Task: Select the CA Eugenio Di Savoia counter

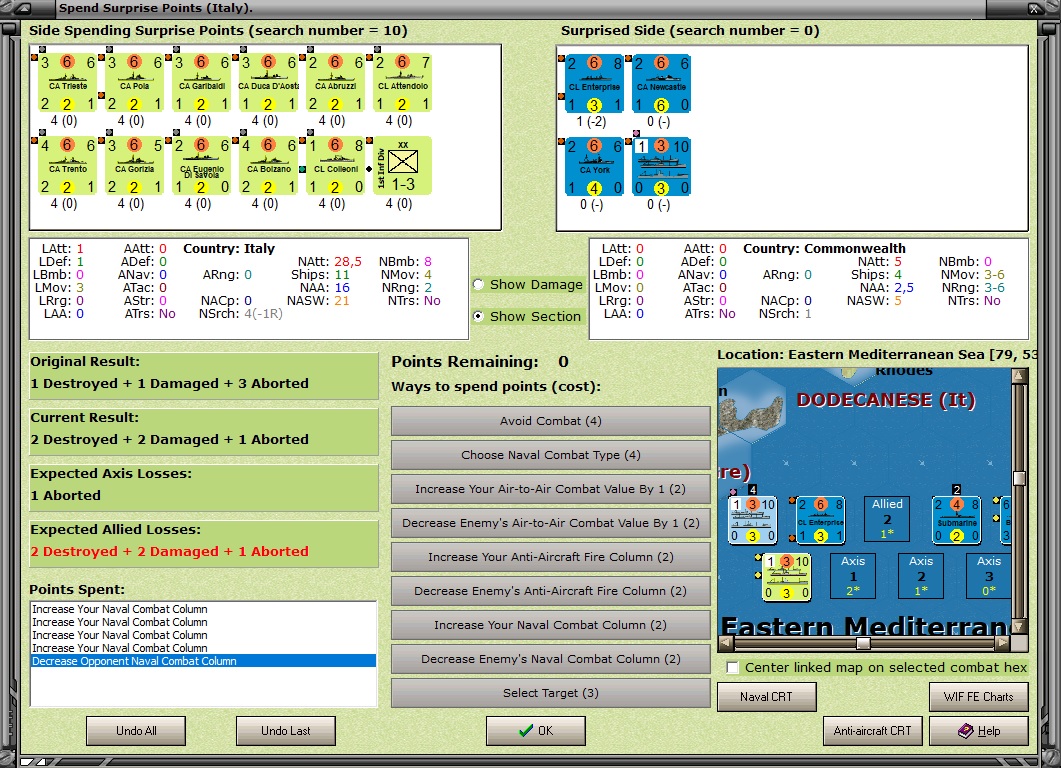Action: pyautogui.click(x=201, y=166)
